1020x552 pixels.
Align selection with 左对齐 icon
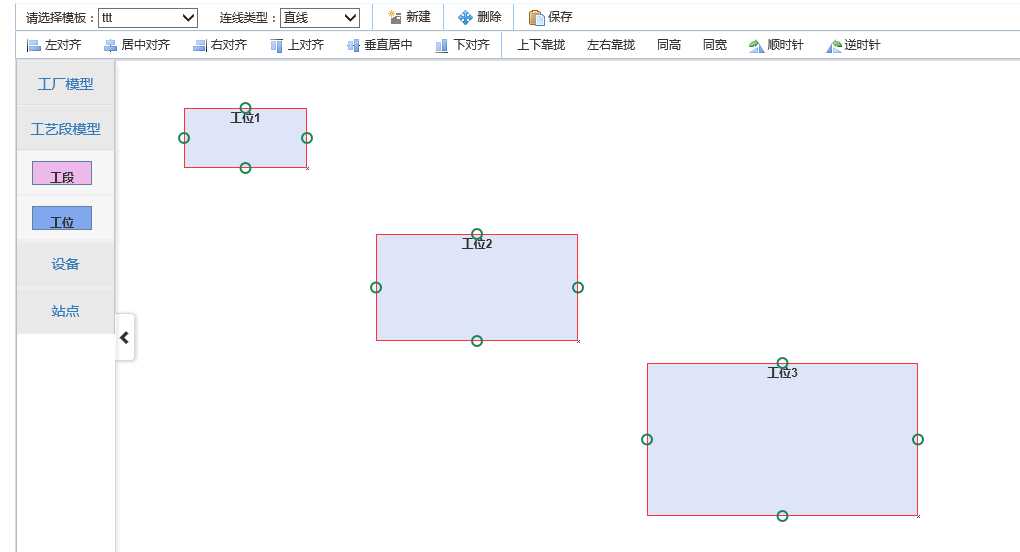(34, 46)
